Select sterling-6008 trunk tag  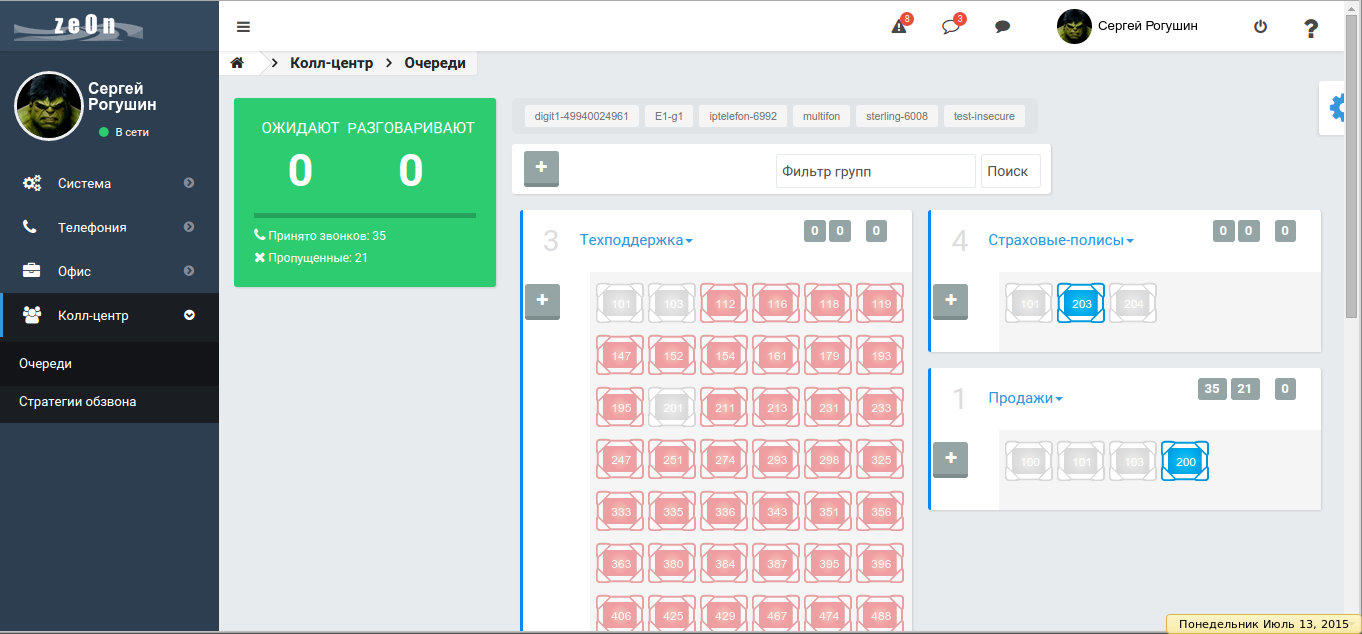coord(897,116)
